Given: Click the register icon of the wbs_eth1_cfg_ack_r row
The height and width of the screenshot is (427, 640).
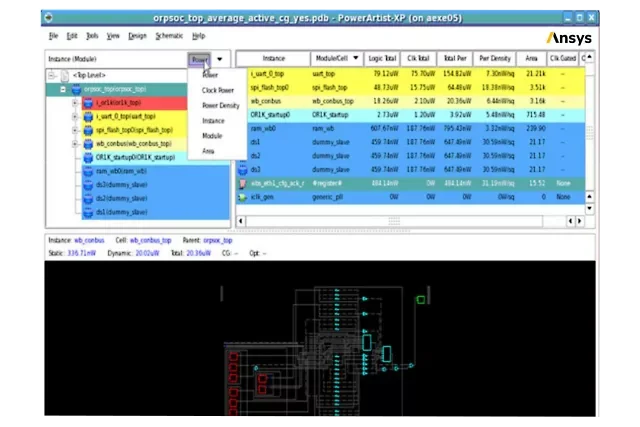Looking at the screenshot, I should 243,184.
